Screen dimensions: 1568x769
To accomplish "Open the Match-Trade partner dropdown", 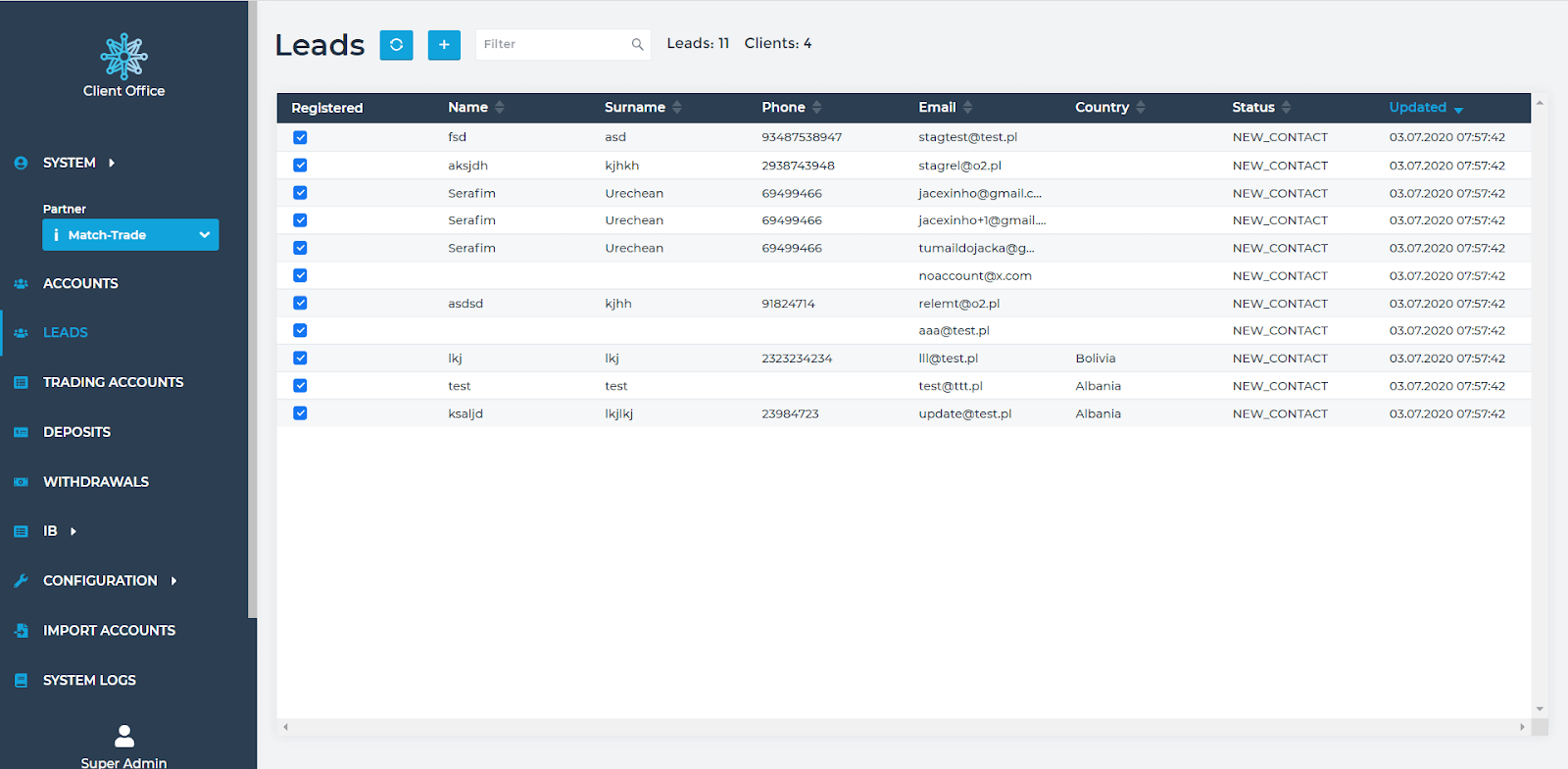I will 130,235.
